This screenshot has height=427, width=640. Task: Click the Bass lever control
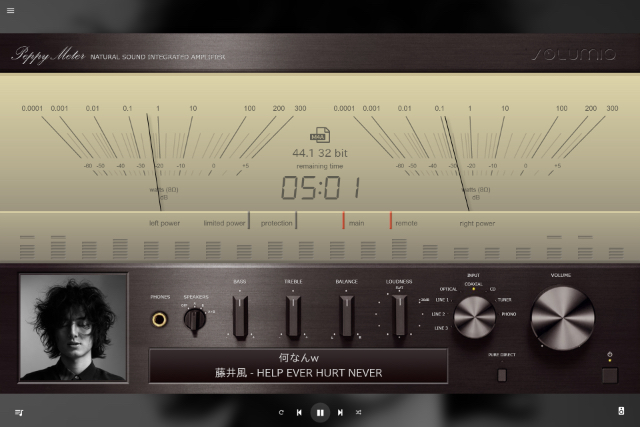tap(240, 316)
